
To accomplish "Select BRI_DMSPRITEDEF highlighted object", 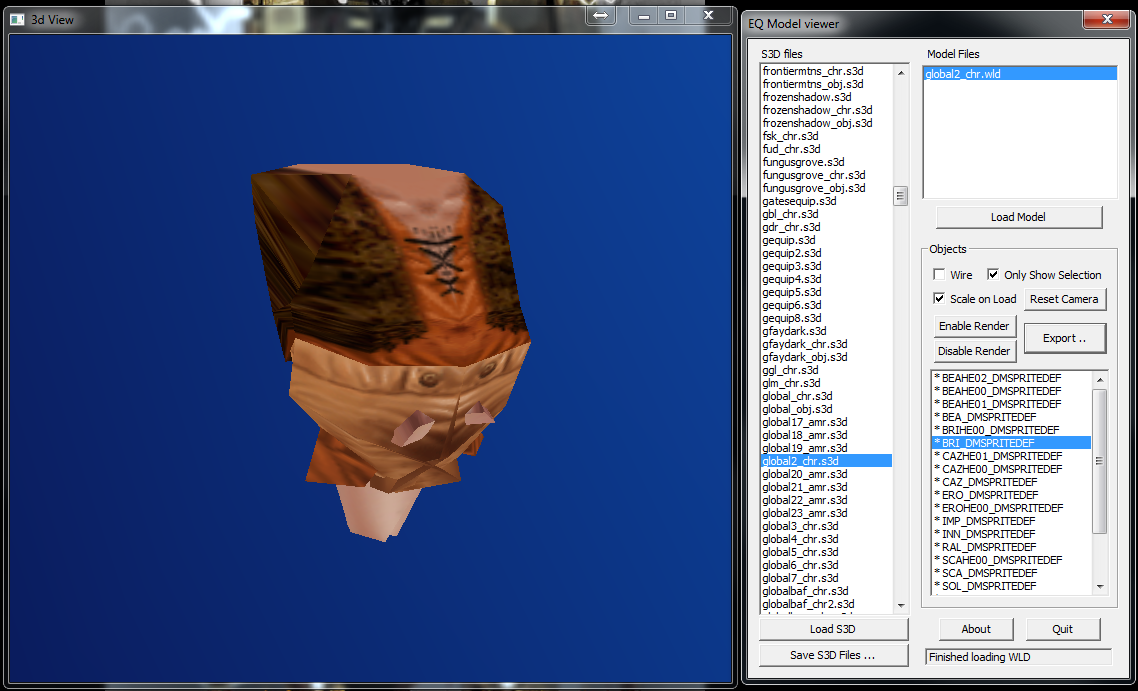I will [1011, 443].
